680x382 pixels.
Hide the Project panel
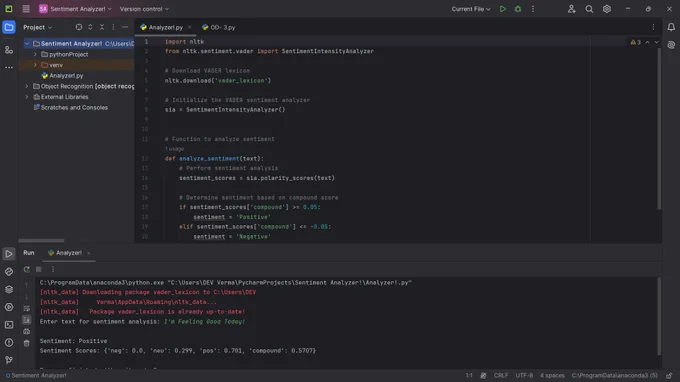pyautogui.click(x=125, y=27)
